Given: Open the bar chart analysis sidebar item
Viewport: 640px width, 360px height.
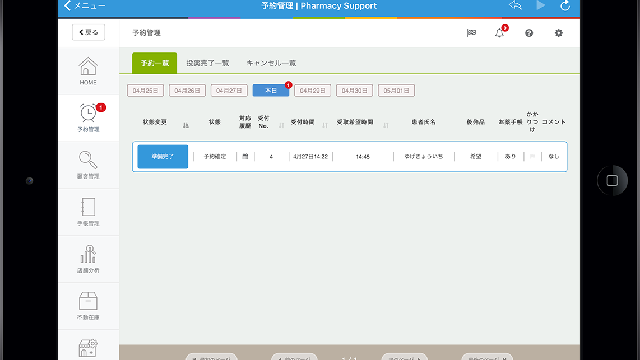Looking at the screenshot, I should click(x=88, y=259).
